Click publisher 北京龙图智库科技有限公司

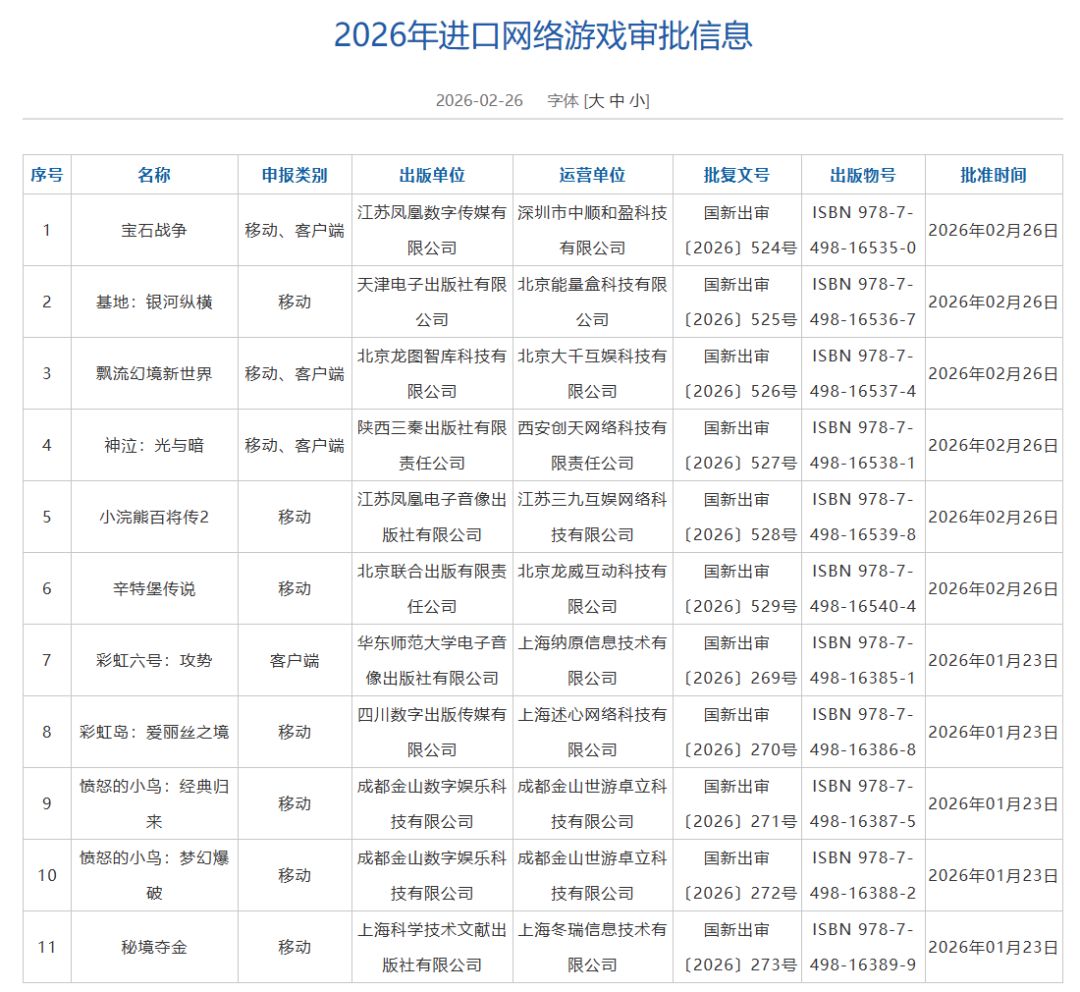pyautogui.click(x=432, y=373)
